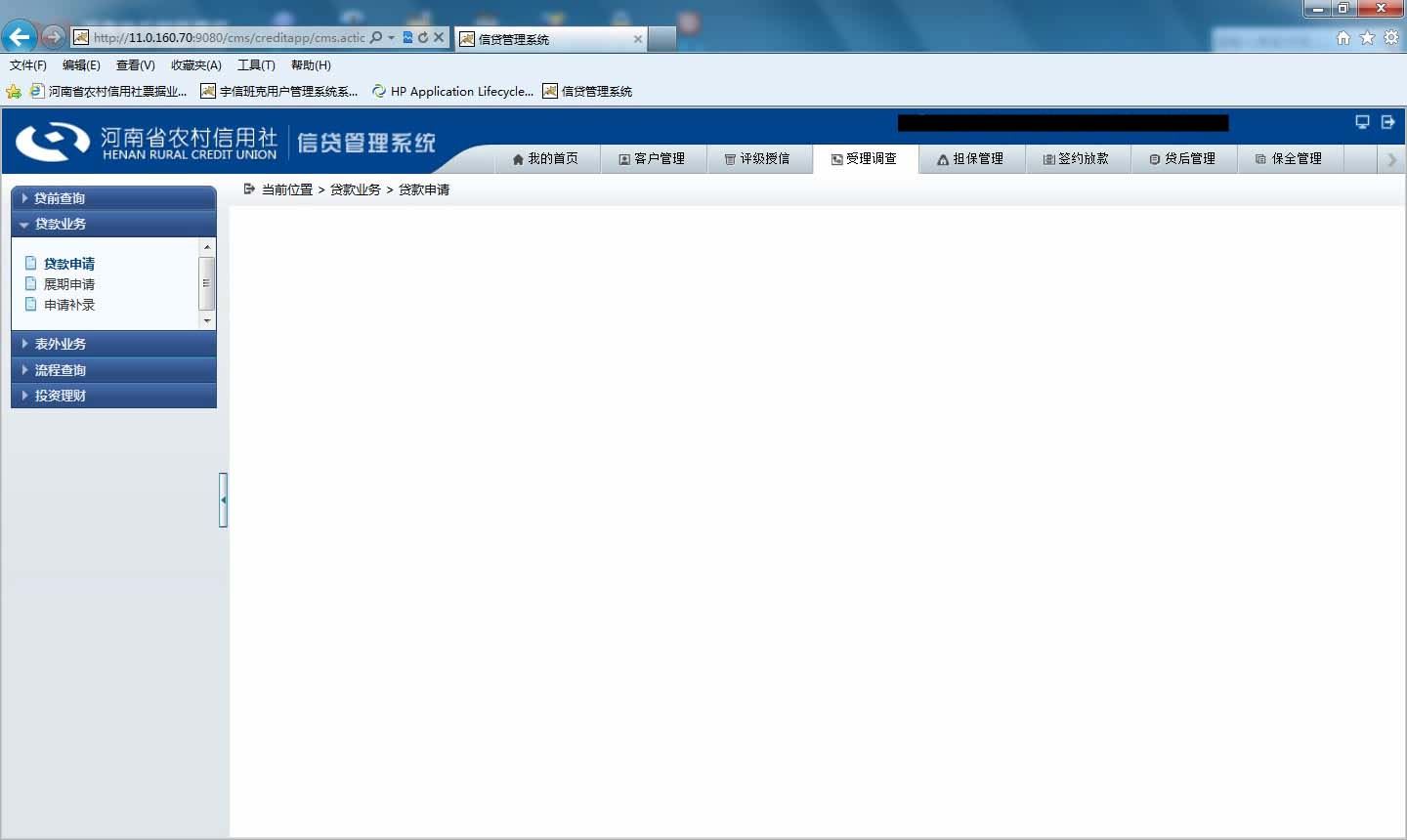
Task: Open the 收藏夹(A) menu
Action: [195, 65]
